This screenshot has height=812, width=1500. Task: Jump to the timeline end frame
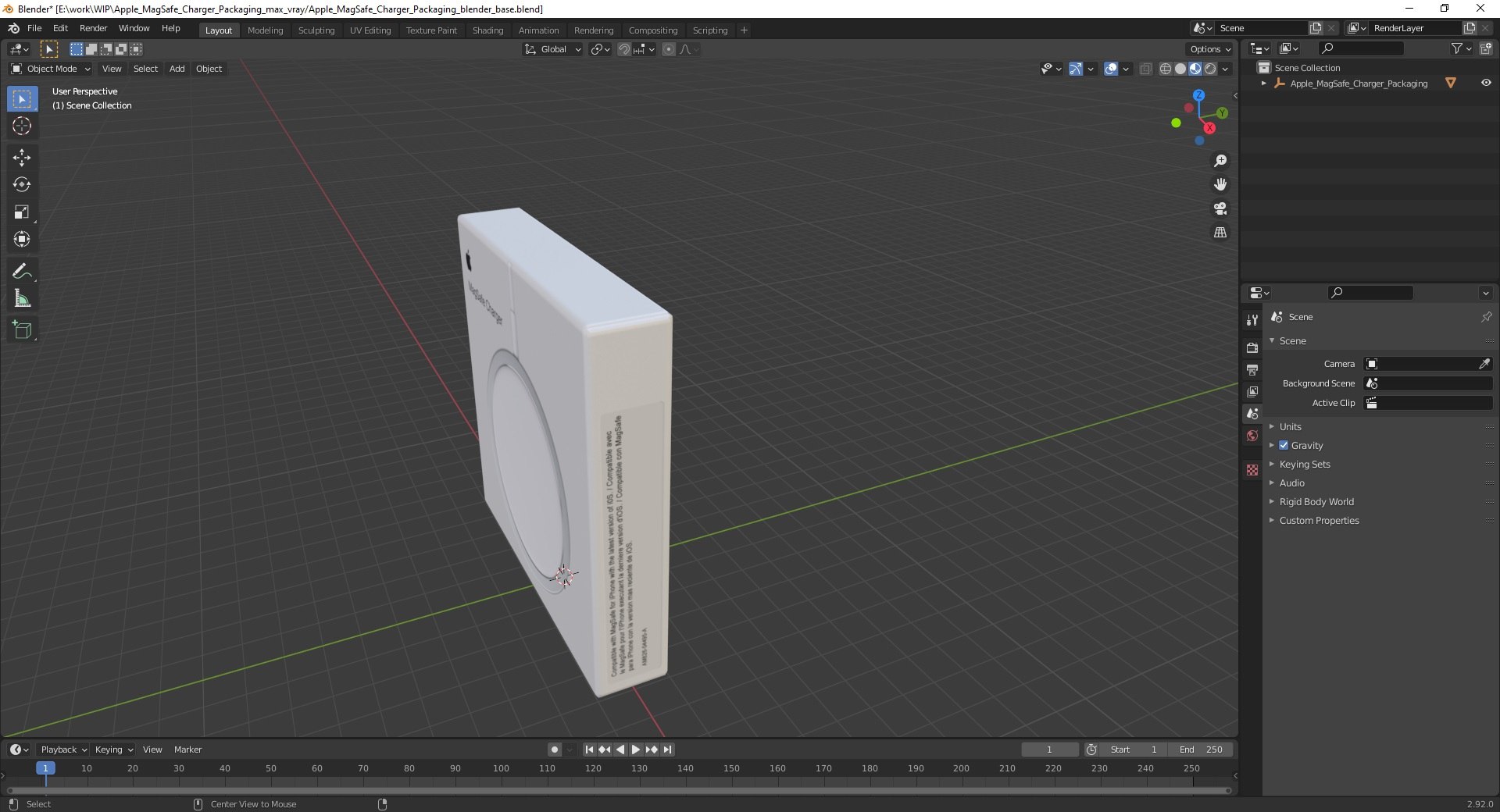pyautogui.click(x=667, y=750)
